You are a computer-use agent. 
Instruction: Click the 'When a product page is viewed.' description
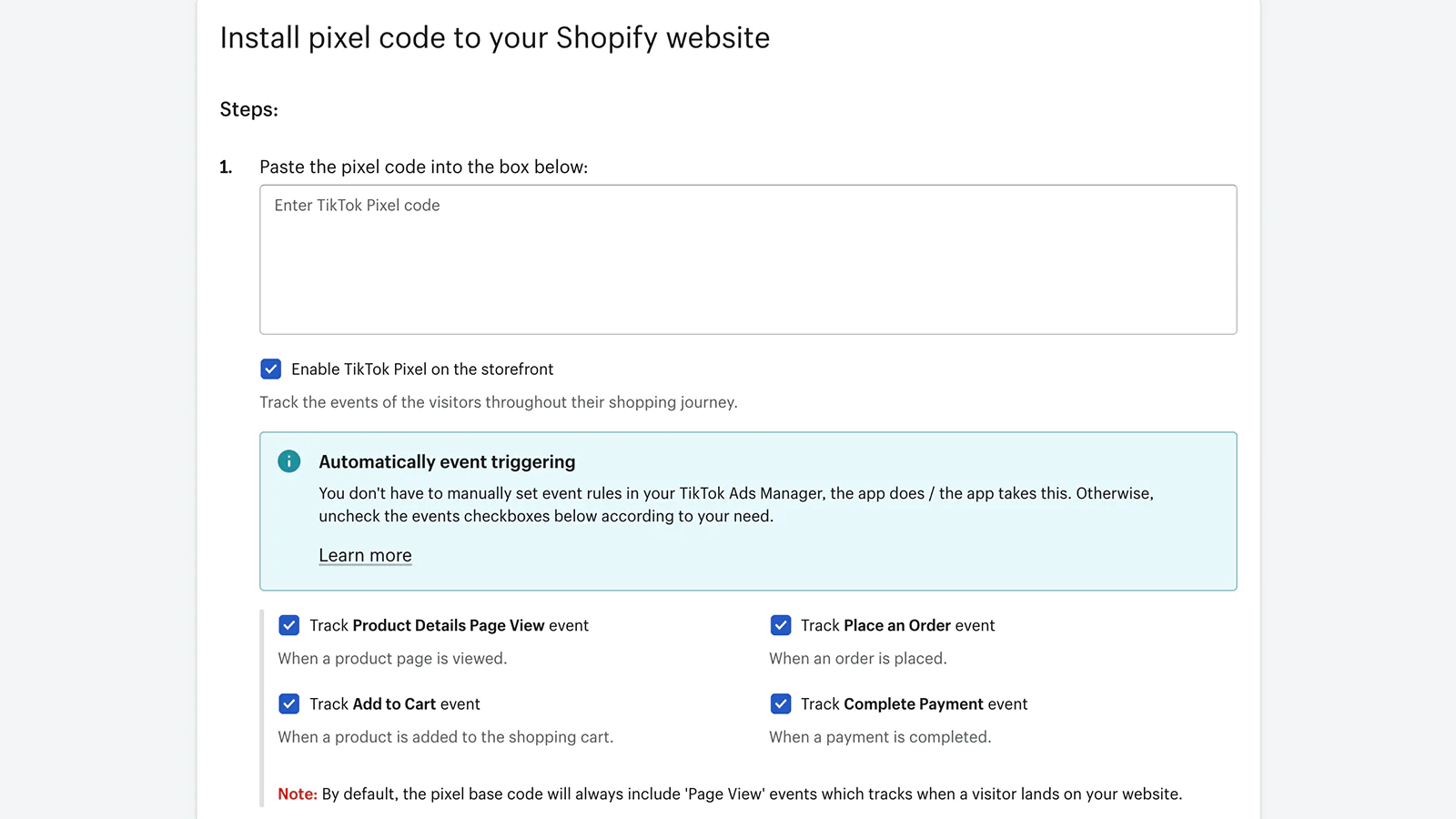[x=392, y=658]
